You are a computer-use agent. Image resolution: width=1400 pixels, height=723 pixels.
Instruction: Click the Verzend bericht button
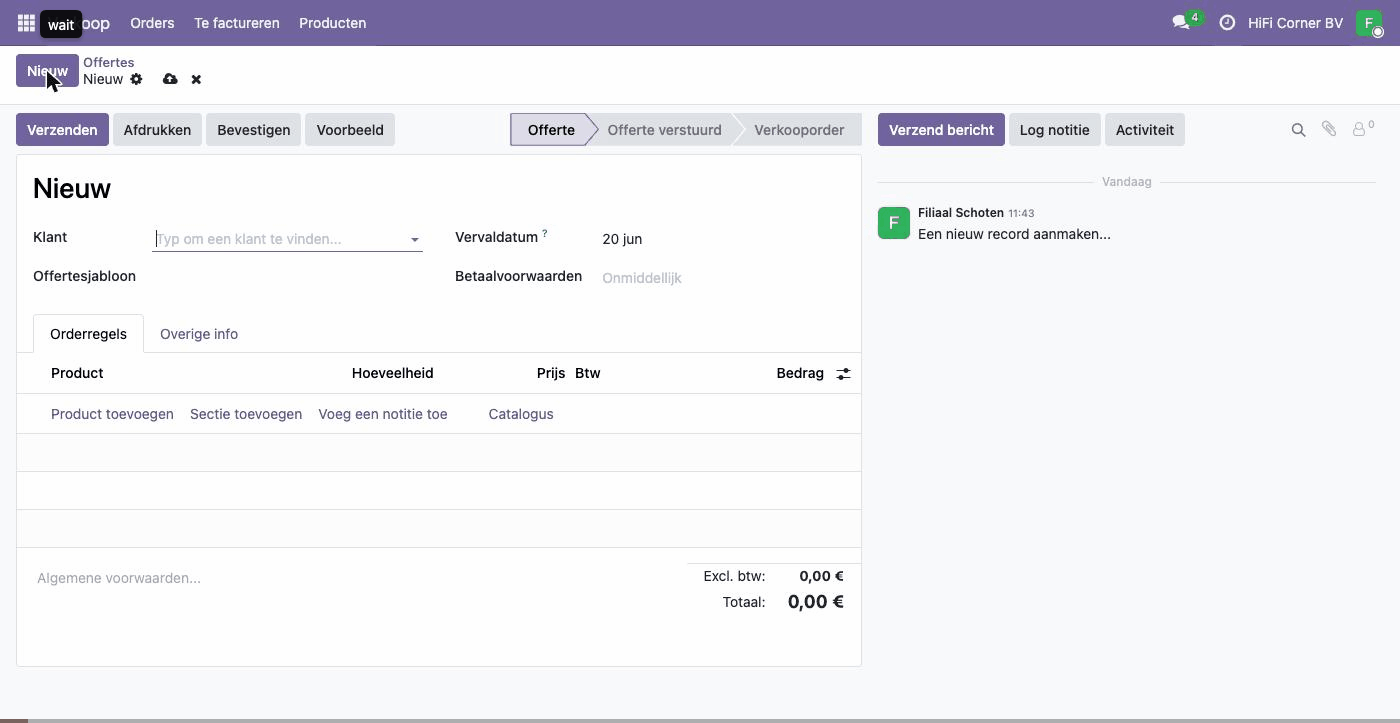[941, 130]
